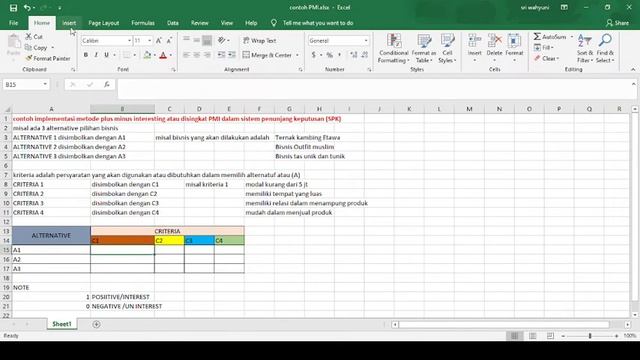
Task: Open Format as Table
Action: 424,48
